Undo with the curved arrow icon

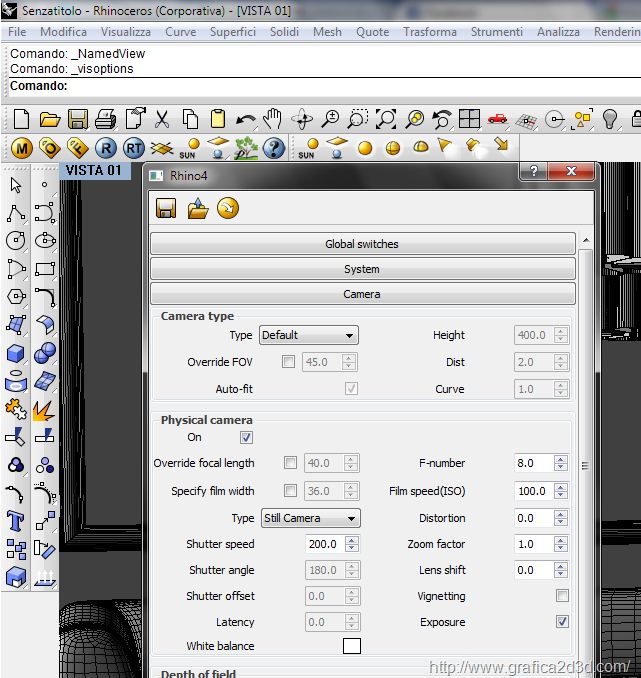click(245, 120)
